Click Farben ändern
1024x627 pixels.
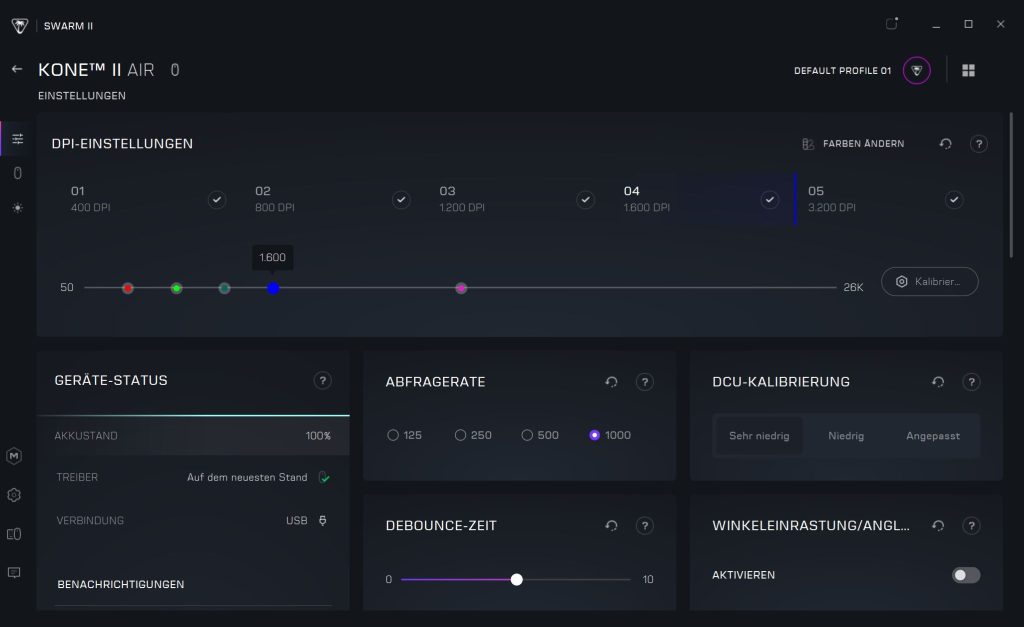pos(853,144)
